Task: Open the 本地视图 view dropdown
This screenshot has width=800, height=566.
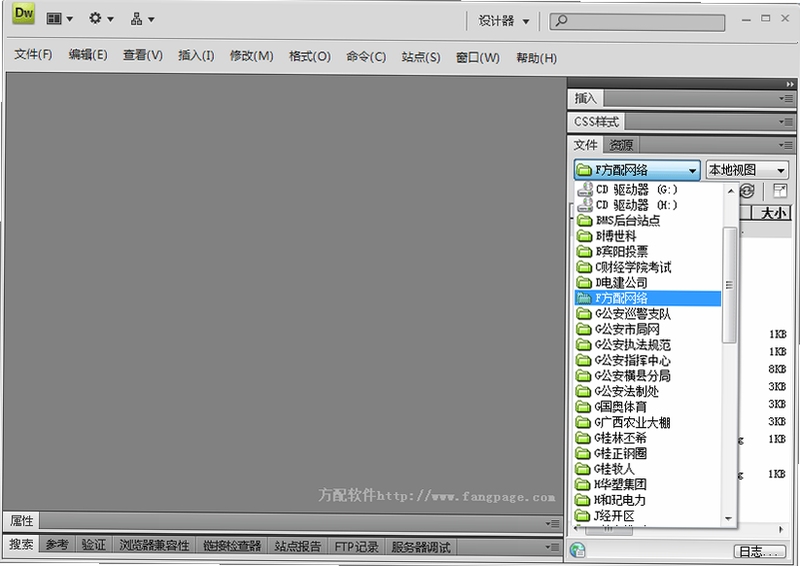Action: (x=747, y=170)
